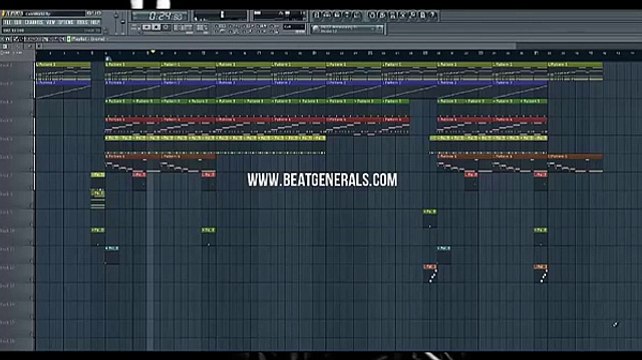Show the piano roll via toolbar icon
Image resolution: width=642 pixels, height=360 pixels.
[x=337, y=16]
